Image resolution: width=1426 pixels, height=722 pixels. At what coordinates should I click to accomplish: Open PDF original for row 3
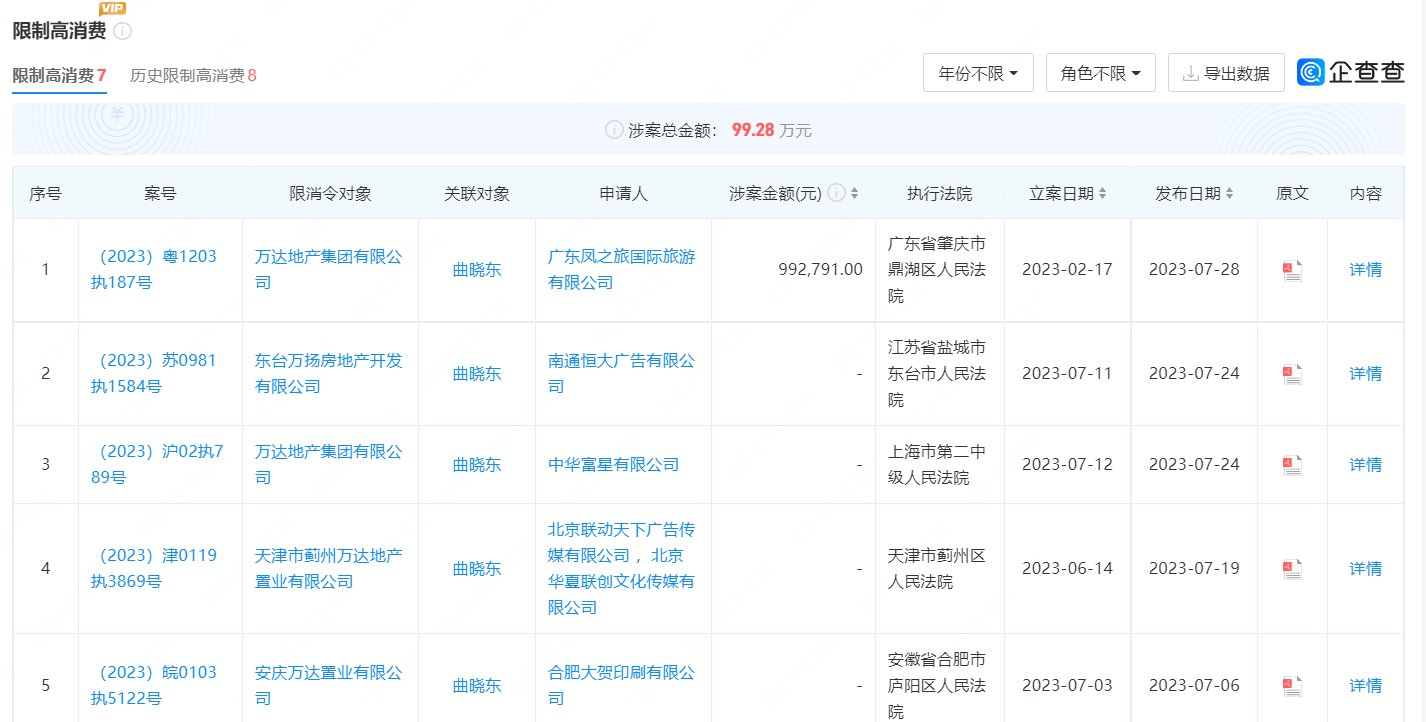[x=1292, y=465]
